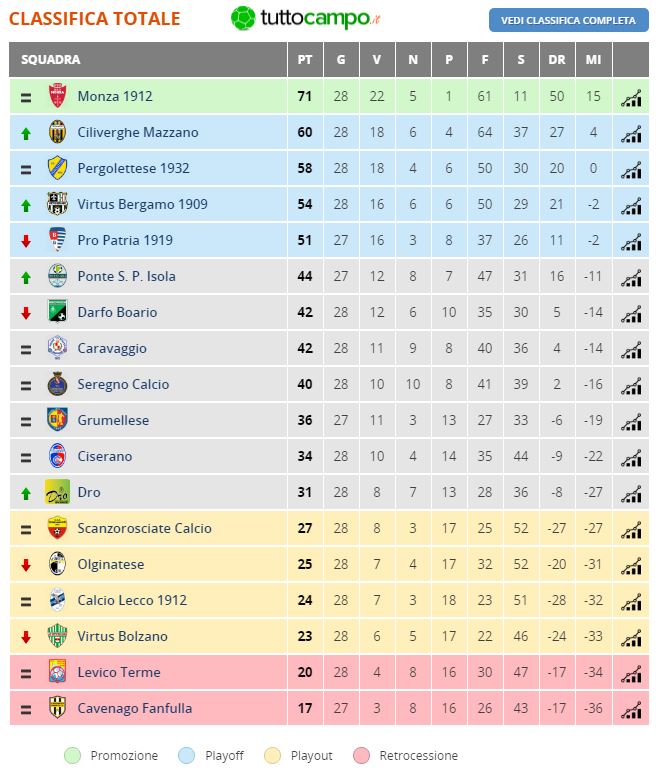Select the Squadra column header
The image size is (664, 774).
tap(50, 60)
